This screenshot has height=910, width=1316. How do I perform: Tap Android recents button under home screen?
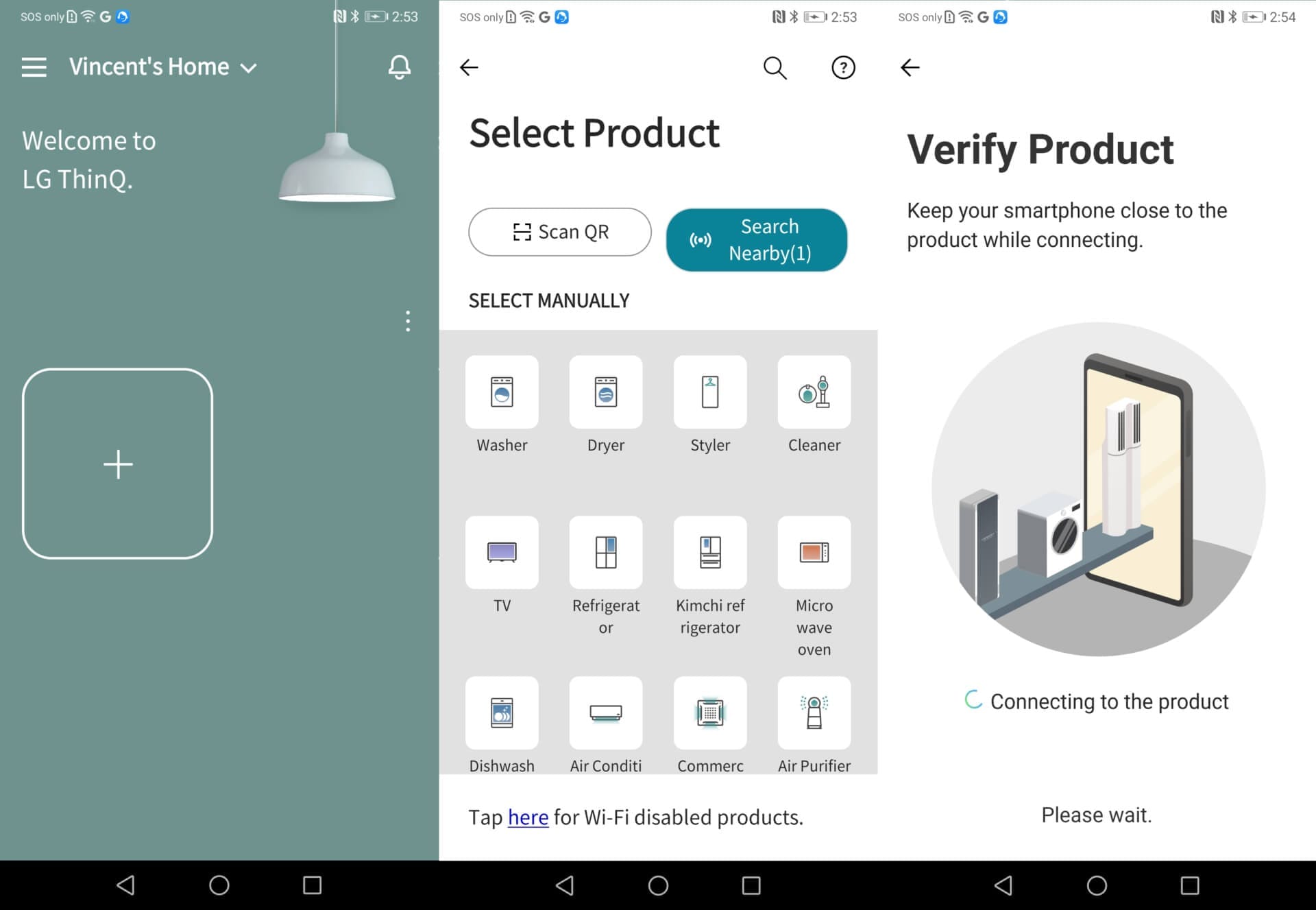click(x=313, y=885)
